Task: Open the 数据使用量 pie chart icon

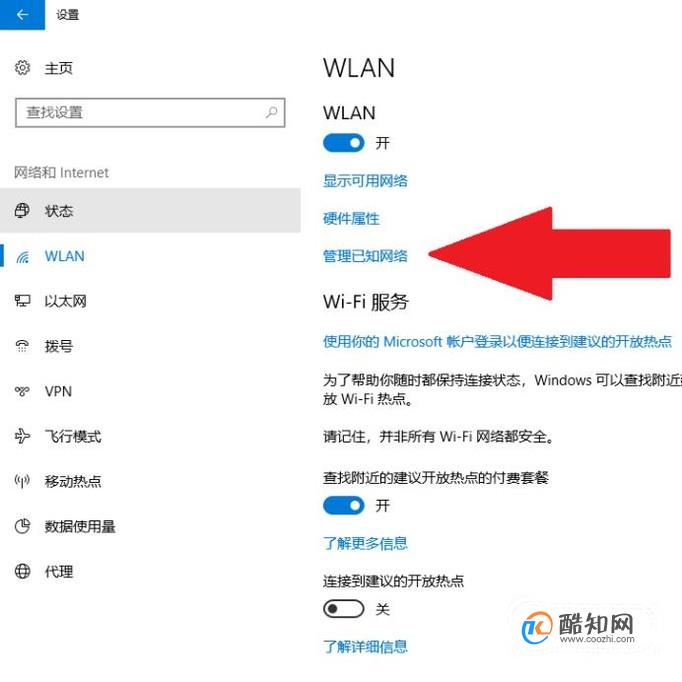Action: [22, 526]
